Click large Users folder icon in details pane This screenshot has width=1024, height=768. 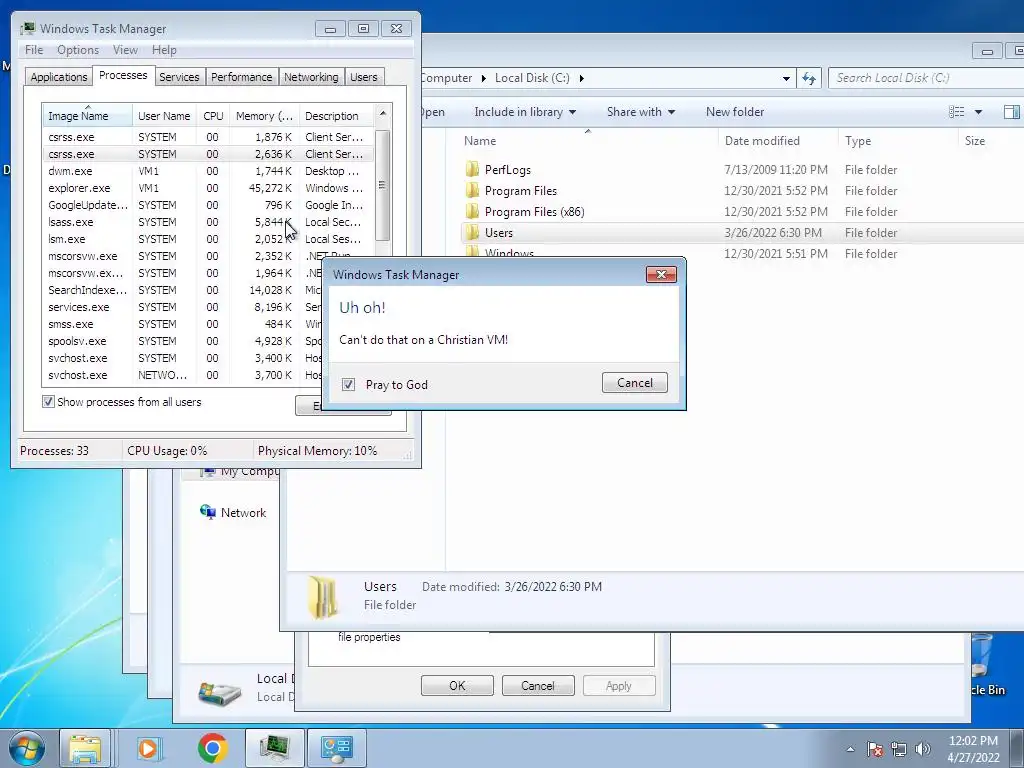click(323, 597)
